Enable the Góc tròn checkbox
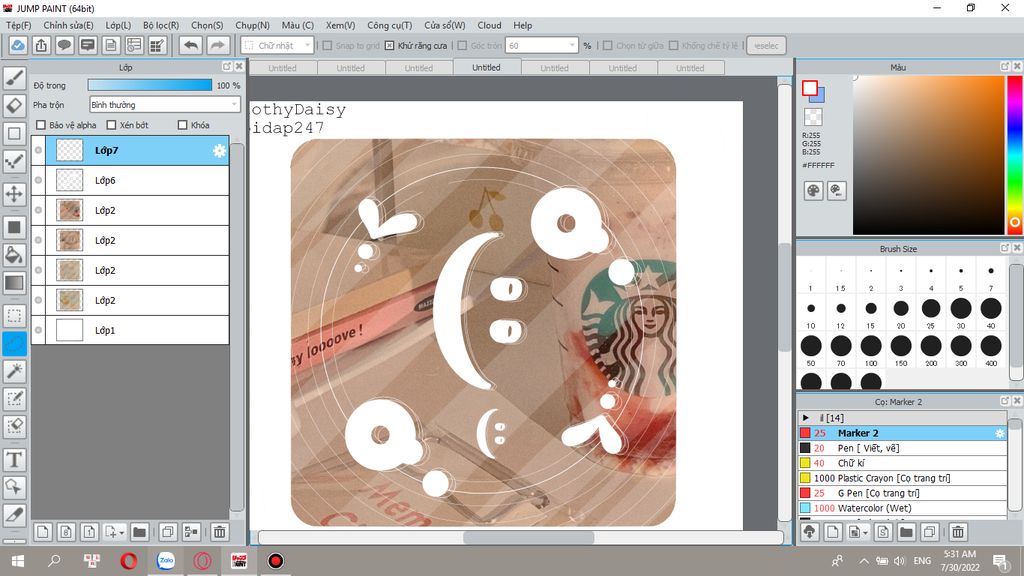Viewport: 1024px width, 576px height. (x=462, y=46)
